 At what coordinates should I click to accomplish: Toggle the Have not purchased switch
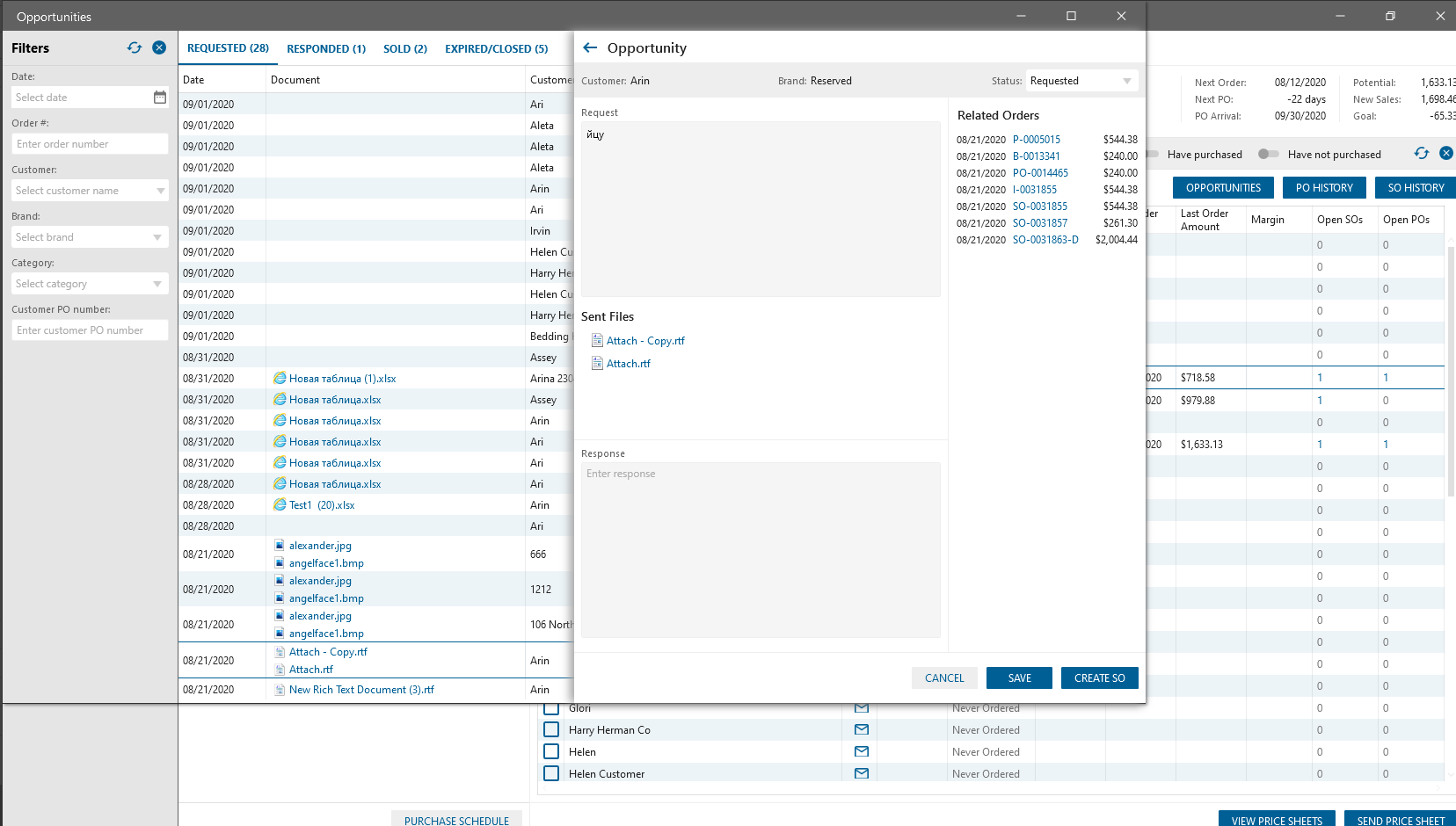tap(1268, 154)
